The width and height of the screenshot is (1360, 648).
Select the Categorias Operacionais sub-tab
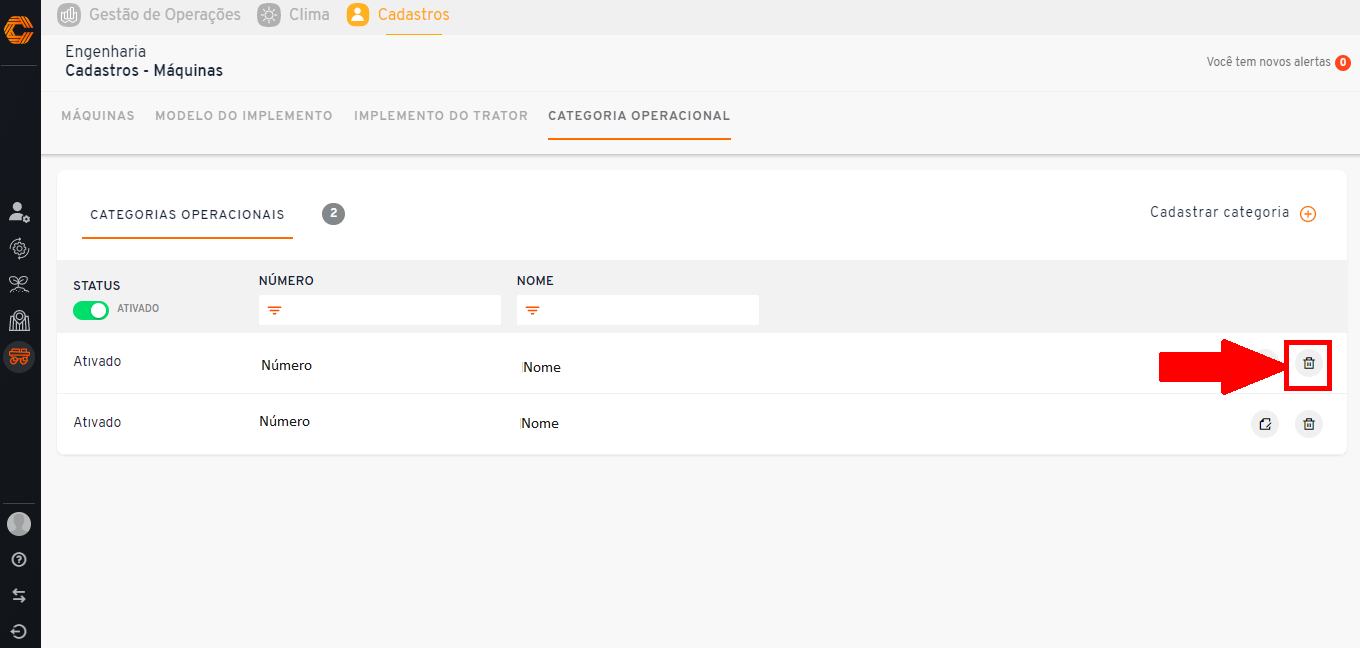187,214
